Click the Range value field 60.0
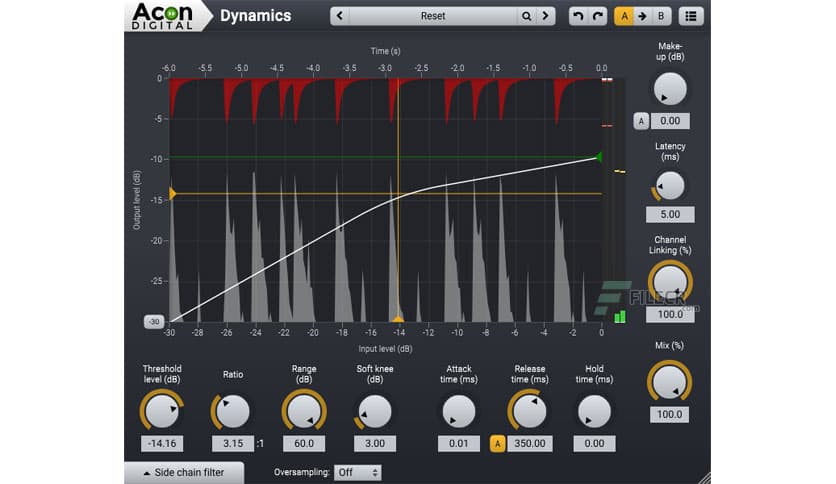This screenshot has width=836, height=484. pos(304,443)
